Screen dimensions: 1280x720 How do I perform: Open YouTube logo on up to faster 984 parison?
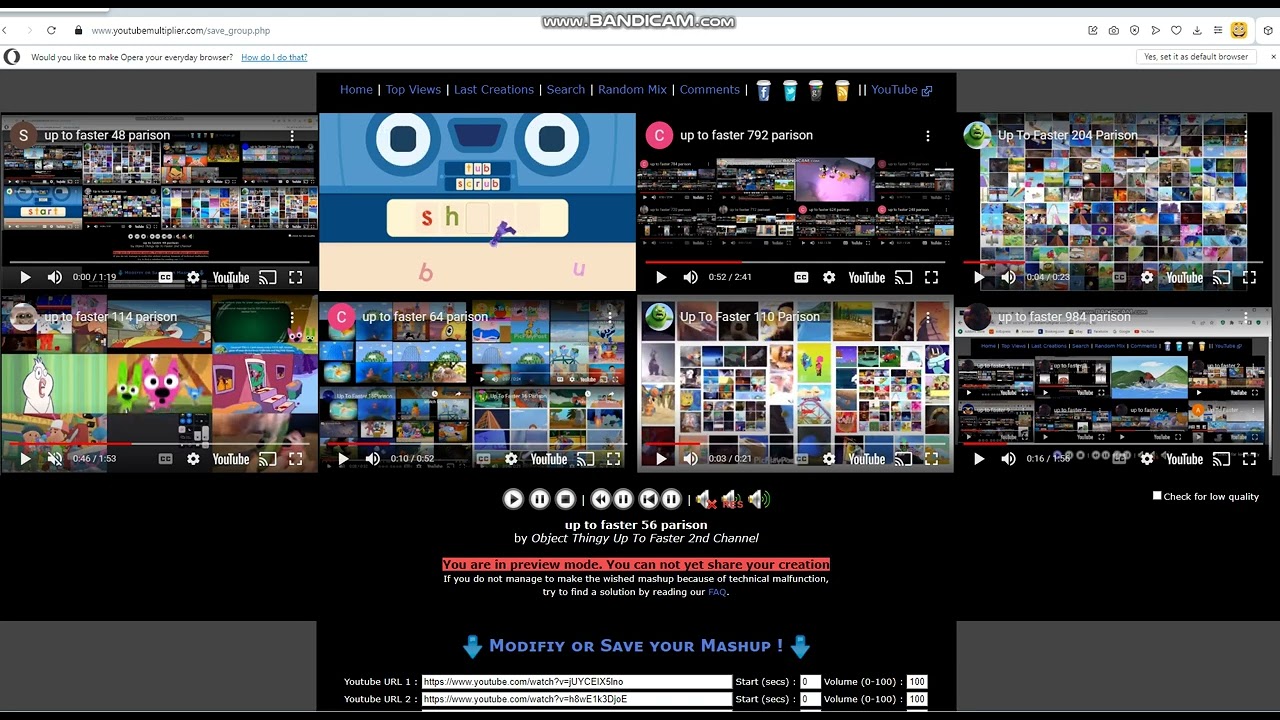(x=1184, y=459)
